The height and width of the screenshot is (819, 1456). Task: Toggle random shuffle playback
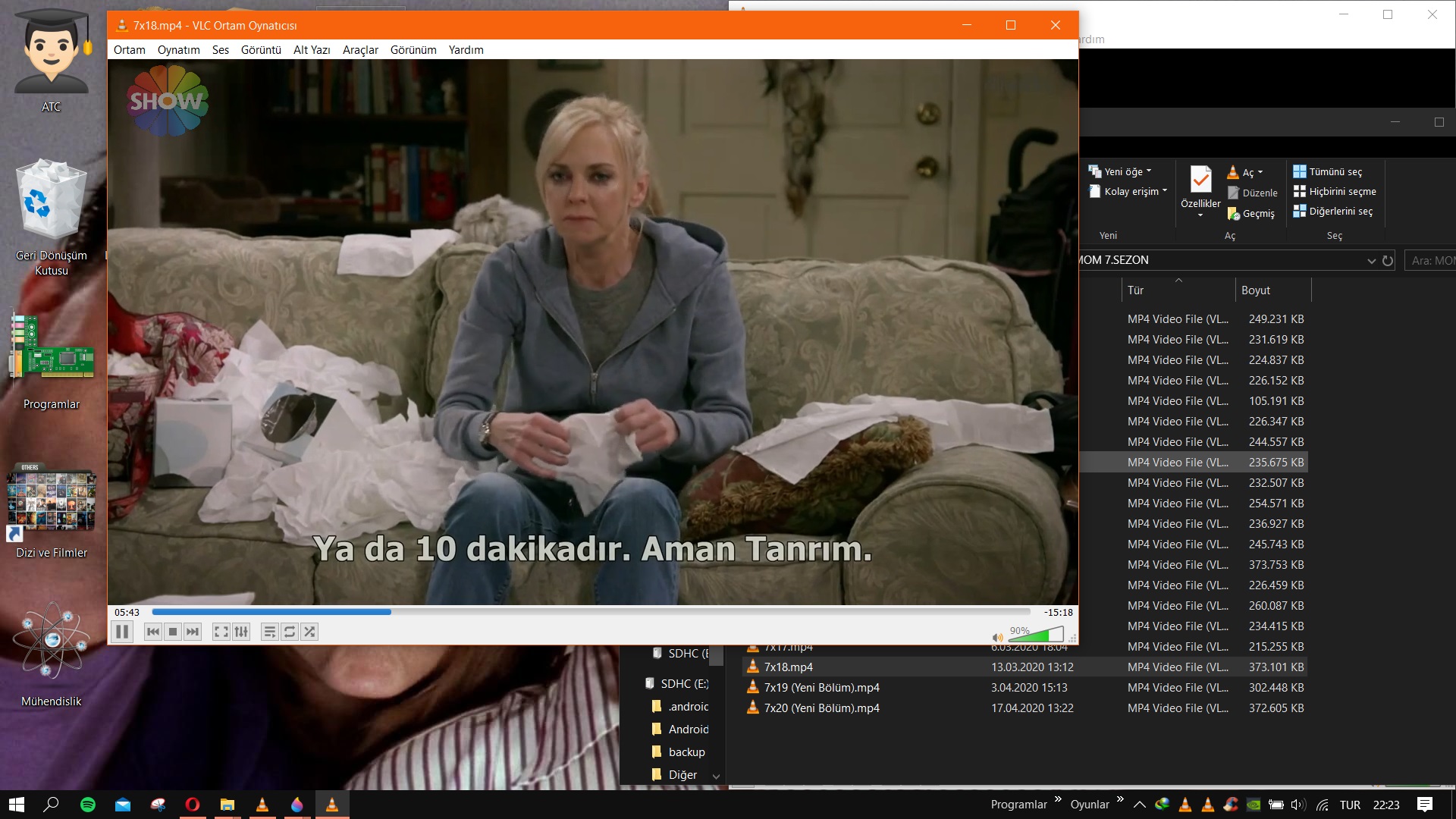pyautogui.click(x=309, y=632)
